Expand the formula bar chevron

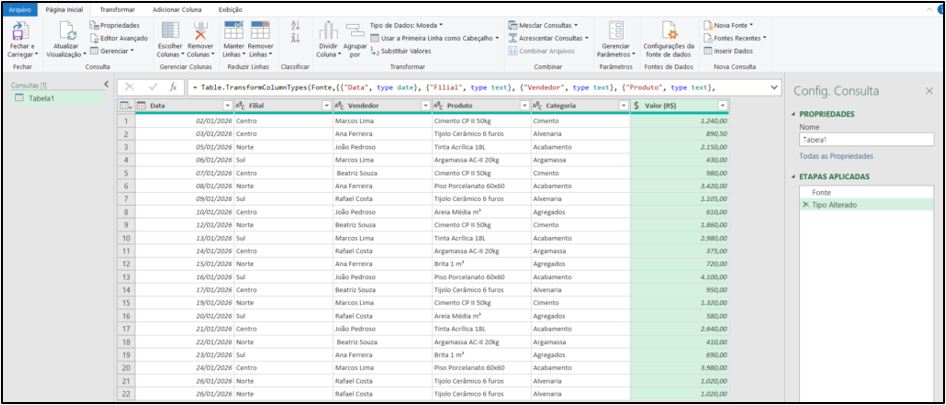(774, 88)
